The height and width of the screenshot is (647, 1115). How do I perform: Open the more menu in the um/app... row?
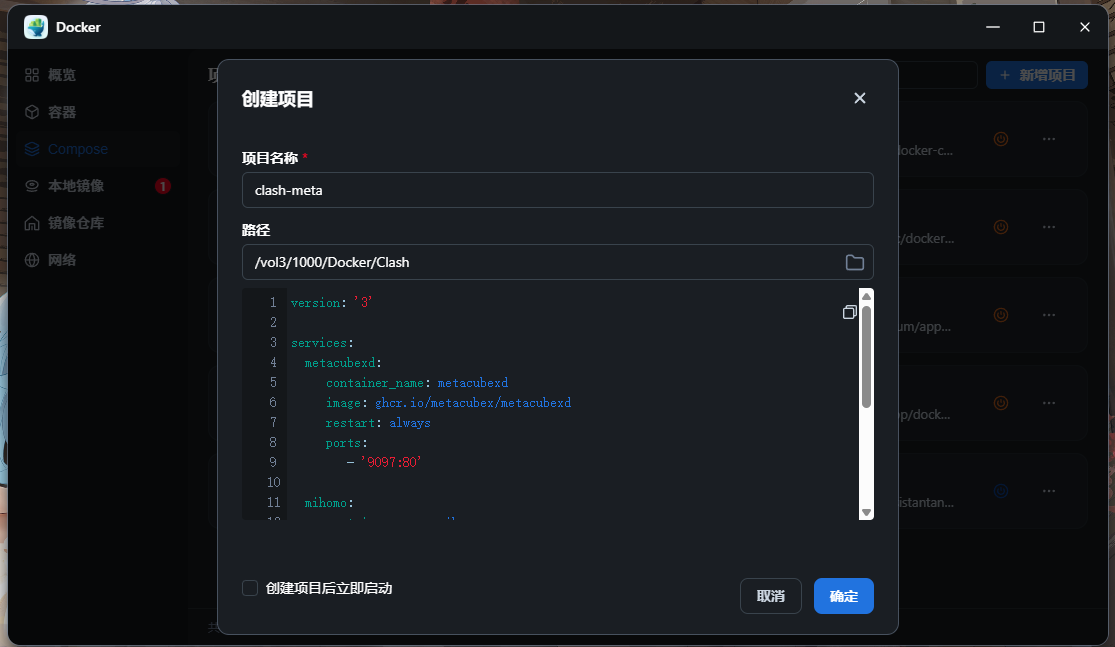pyautogui.click(x=1049, y=315)
